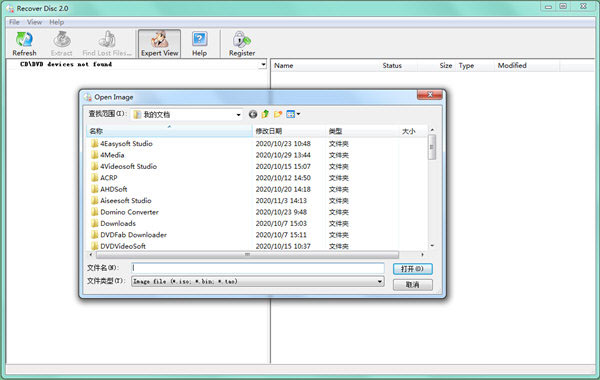Click the Size column in main window
This screenshot has width=600, height=380.
click(x=446, y=65)
